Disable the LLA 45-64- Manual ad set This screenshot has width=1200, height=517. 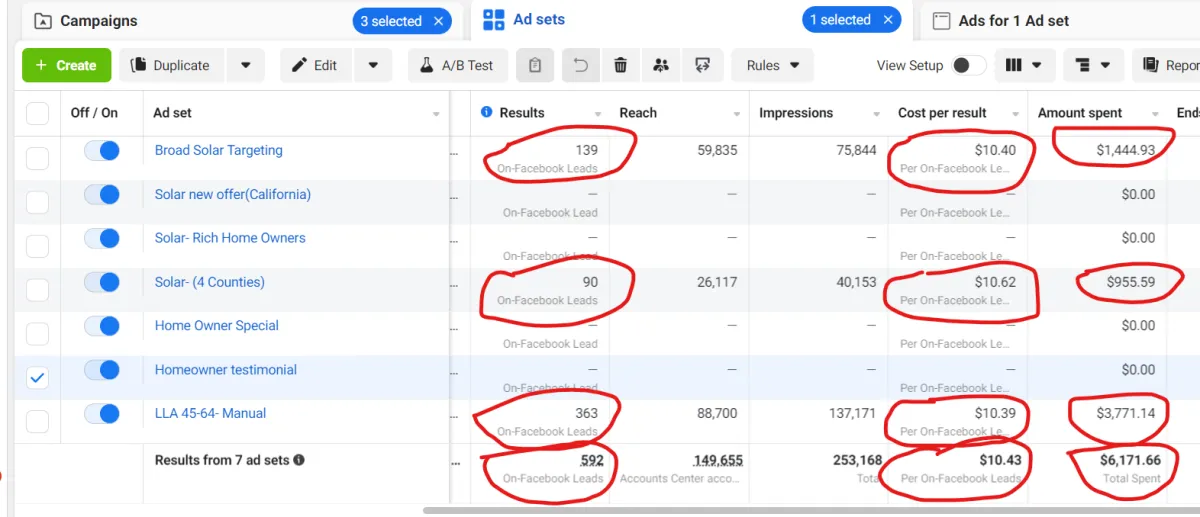click(102, 414)
